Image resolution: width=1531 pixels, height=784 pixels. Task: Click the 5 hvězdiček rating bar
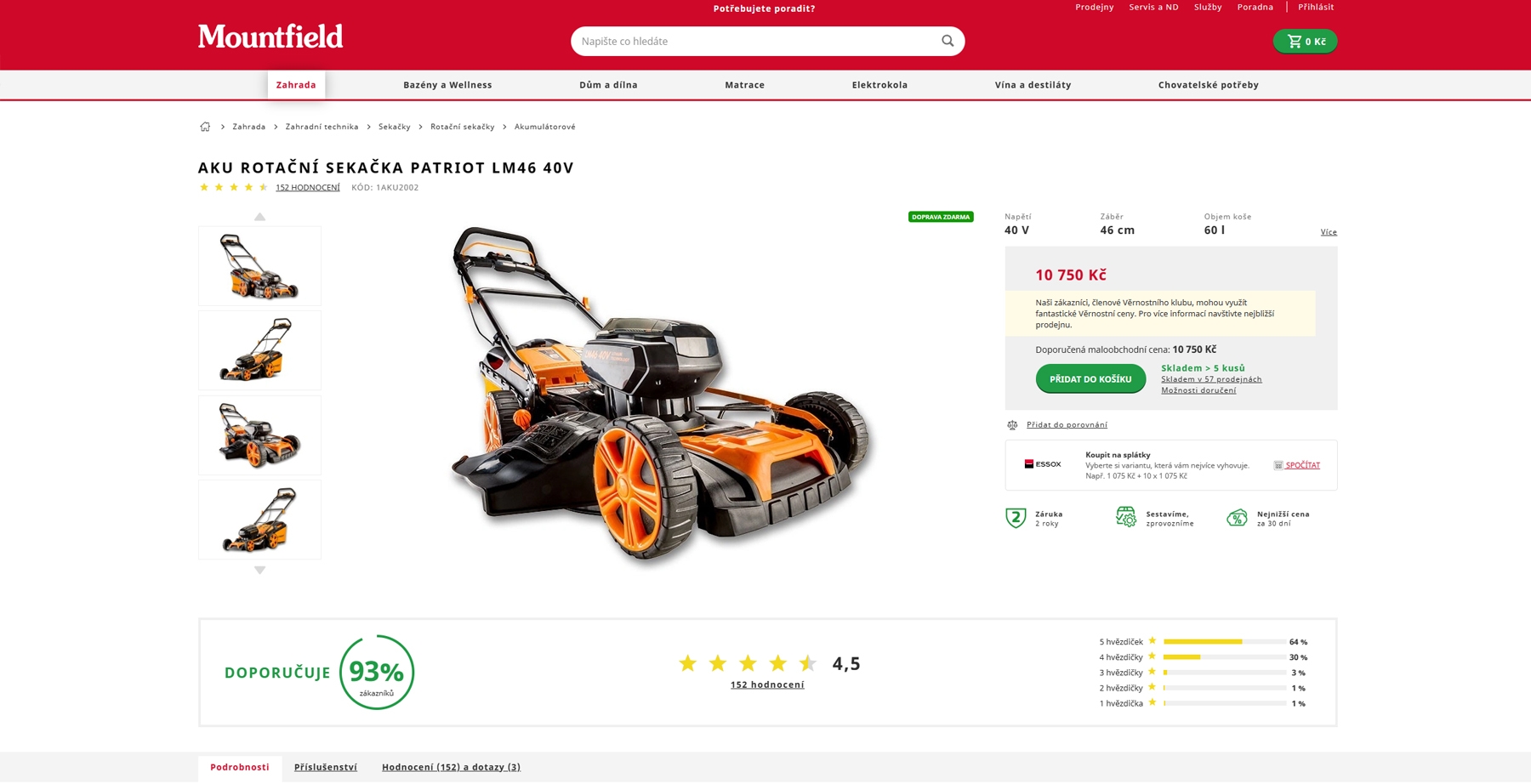tap(1224, 642)
